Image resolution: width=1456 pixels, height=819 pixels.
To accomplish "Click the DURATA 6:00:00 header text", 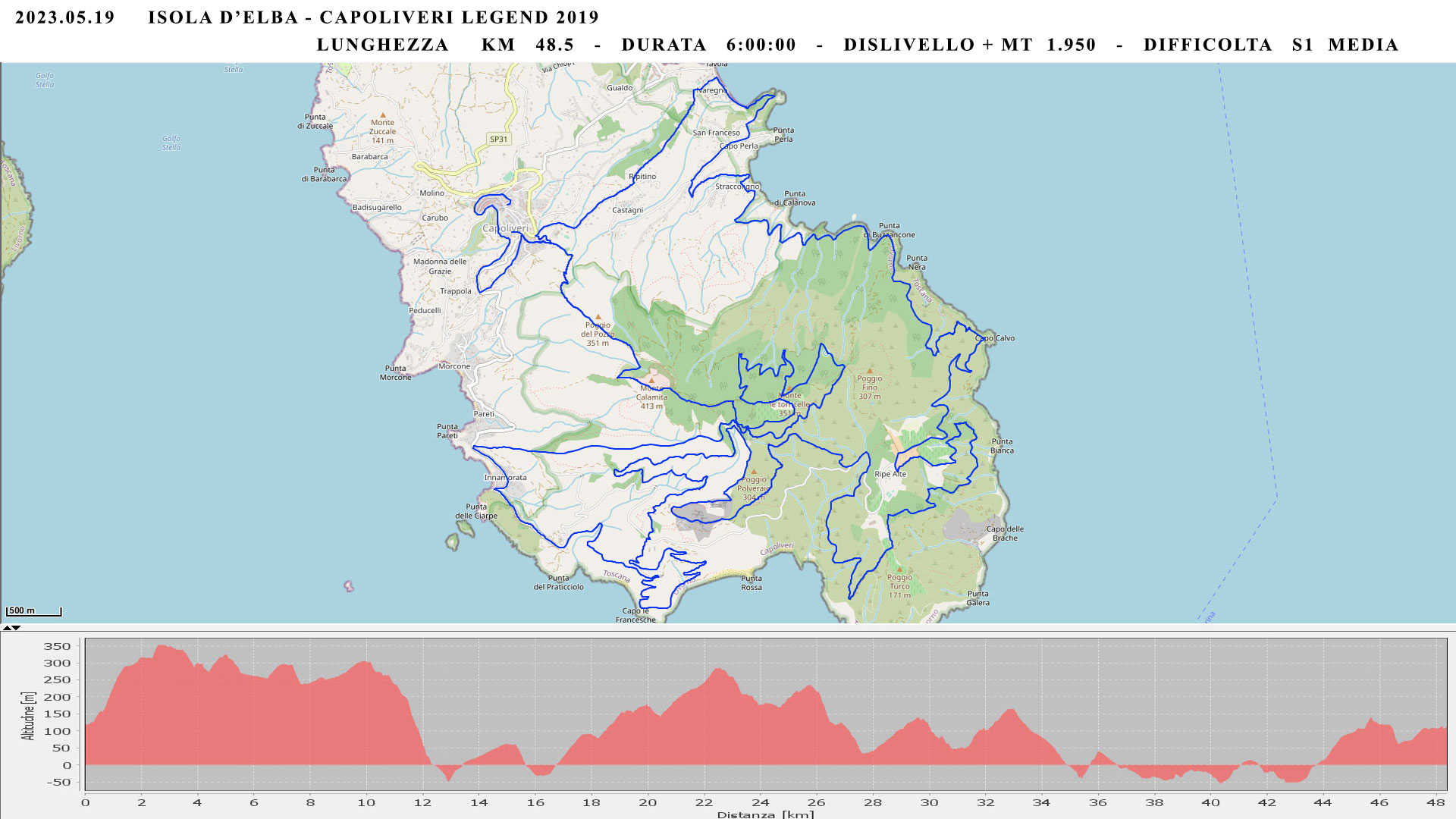I will [709, 45].
